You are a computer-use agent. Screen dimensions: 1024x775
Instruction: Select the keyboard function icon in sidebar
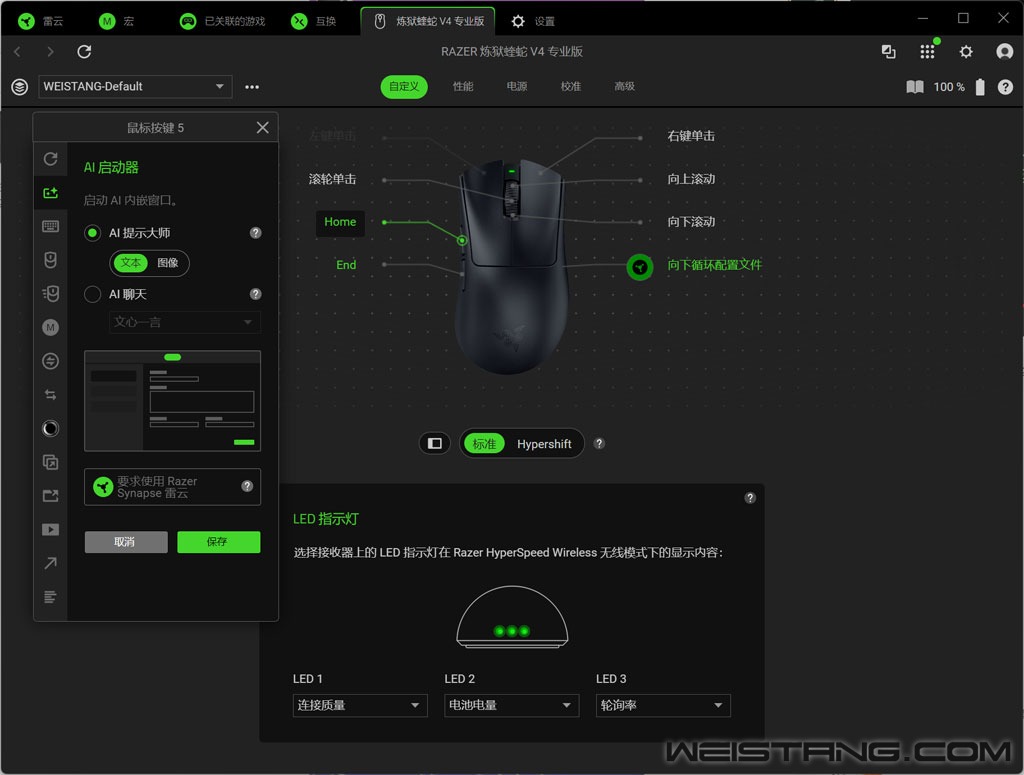[50, 226]
